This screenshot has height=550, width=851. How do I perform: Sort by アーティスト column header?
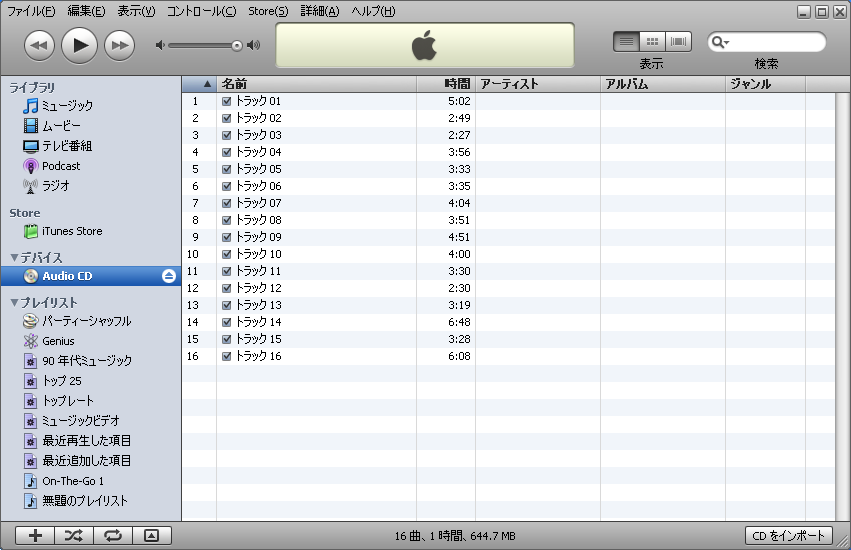[538, 84]
